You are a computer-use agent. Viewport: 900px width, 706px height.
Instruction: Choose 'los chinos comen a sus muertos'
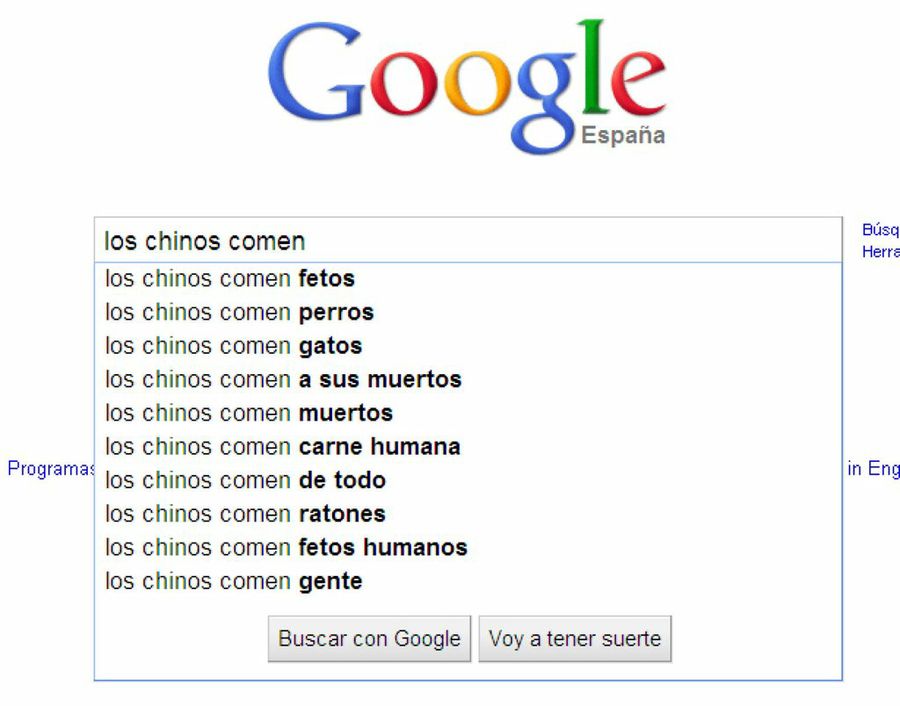pos(283,380)
